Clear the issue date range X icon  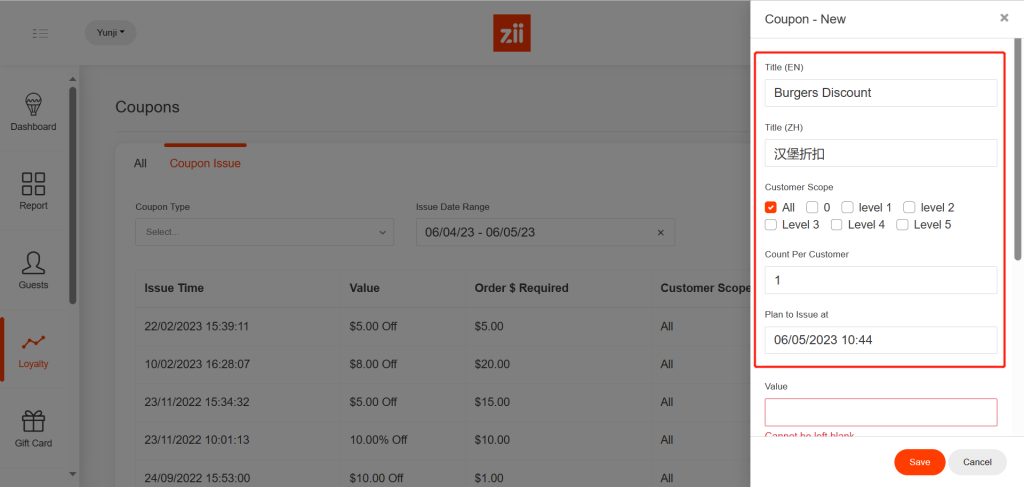[x=660, y=232]
